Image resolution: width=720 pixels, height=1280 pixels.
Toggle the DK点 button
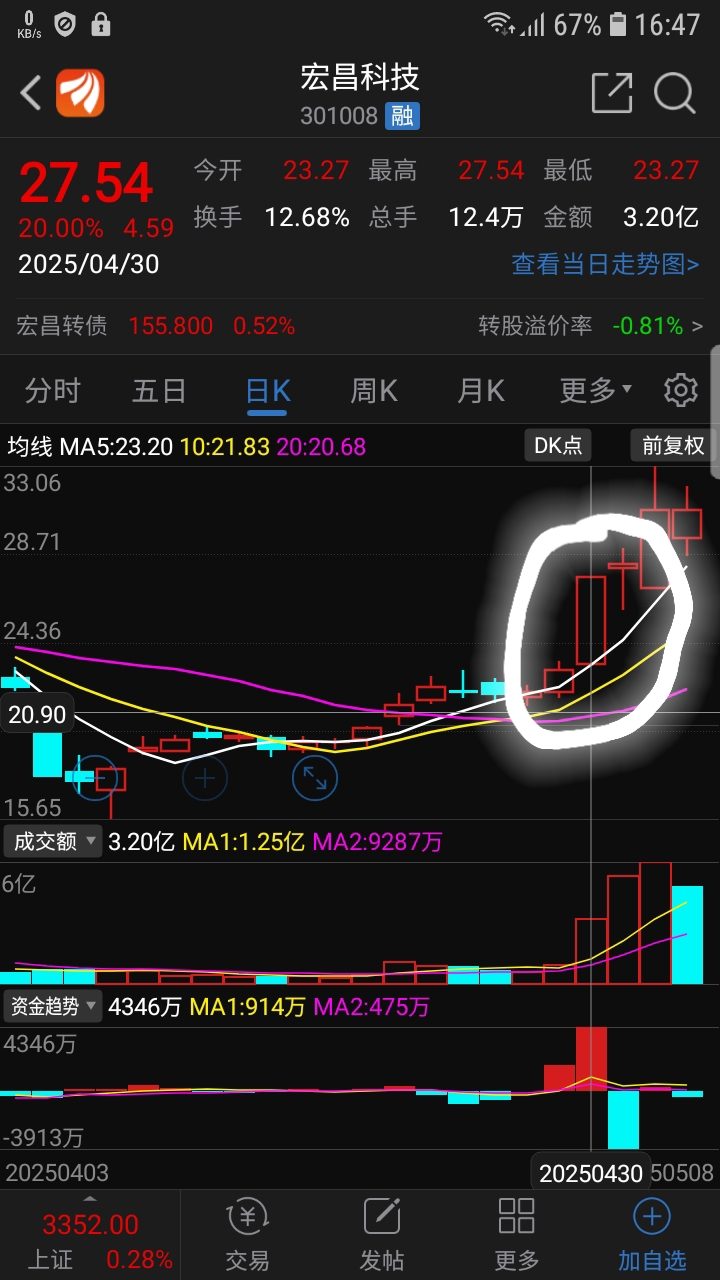558,445
